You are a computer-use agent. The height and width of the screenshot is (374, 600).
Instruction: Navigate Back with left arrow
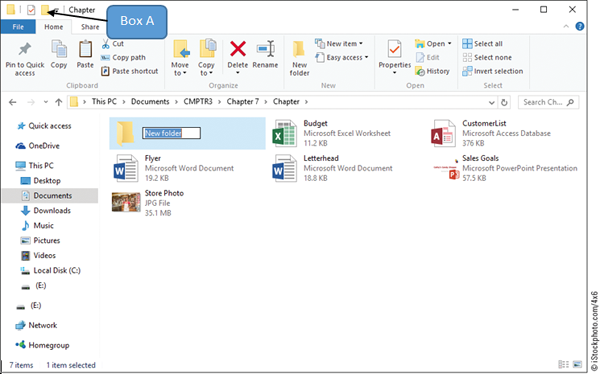pos(13,102)
